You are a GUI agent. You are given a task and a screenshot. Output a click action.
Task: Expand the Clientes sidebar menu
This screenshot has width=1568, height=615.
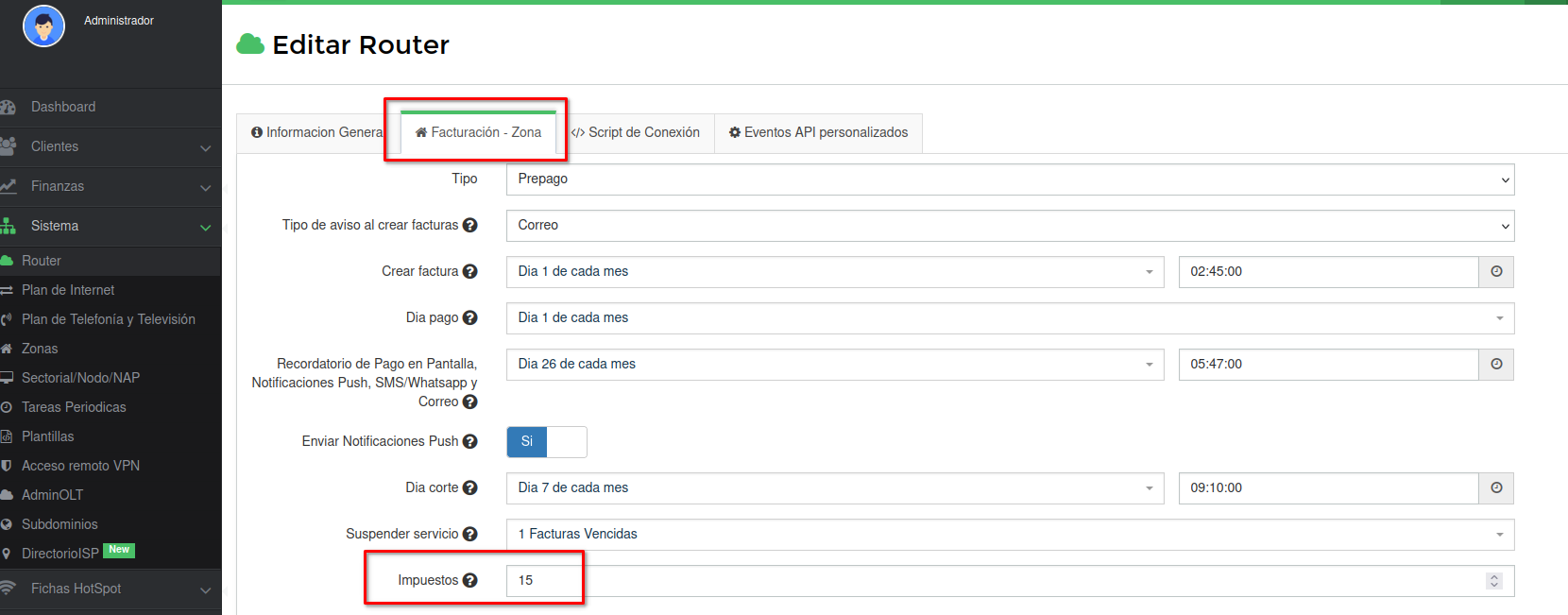(111, 147)
